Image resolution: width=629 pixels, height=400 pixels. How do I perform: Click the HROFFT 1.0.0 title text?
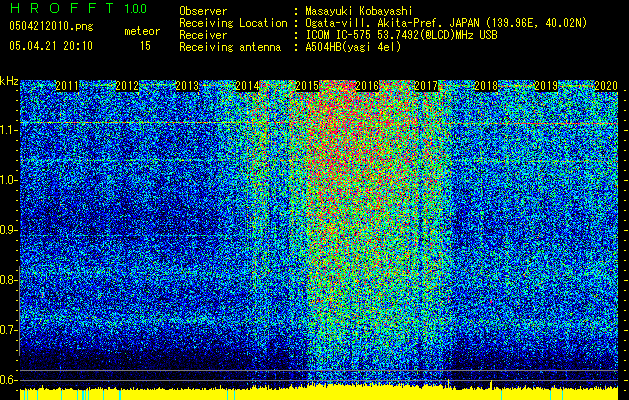coord(78,8)
